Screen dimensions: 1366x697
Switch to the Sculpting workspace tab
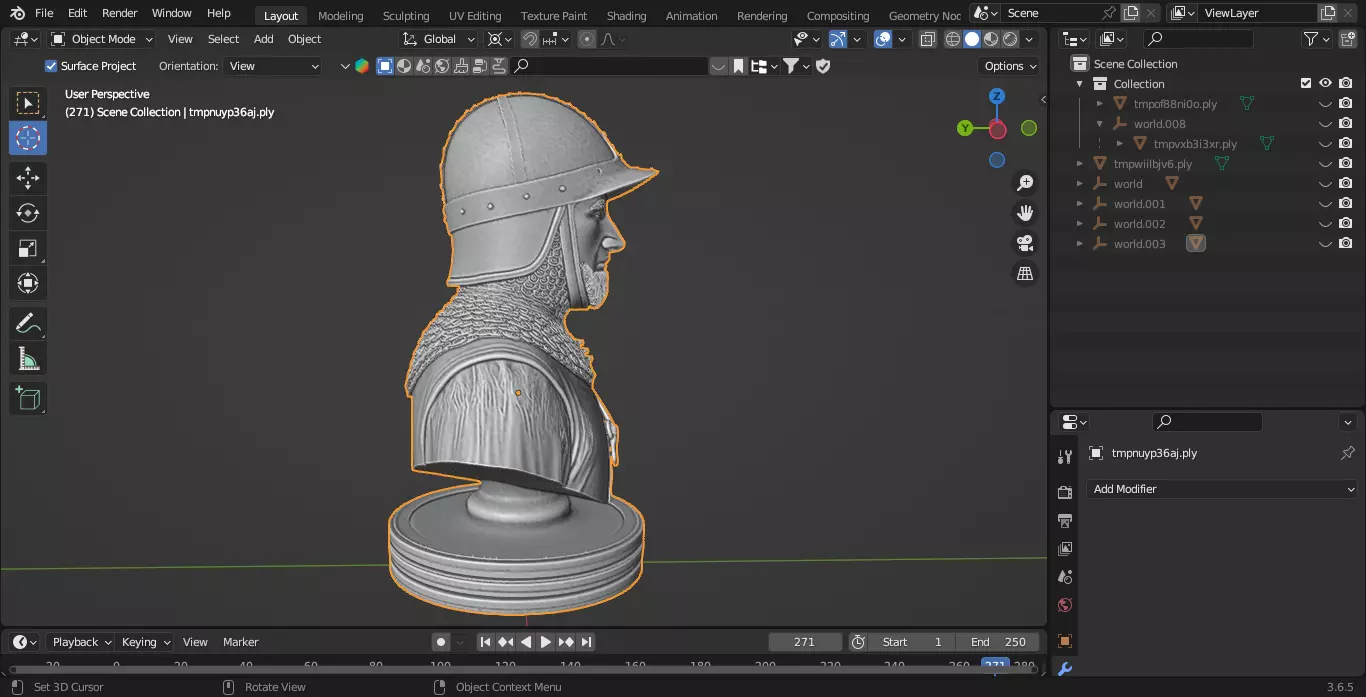point(406,15)
